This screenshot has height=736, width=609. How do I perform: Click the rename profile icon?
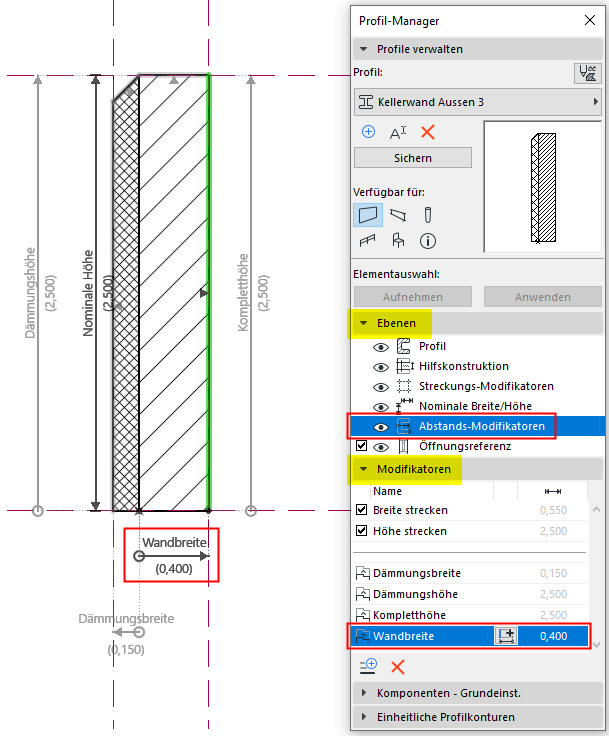[398, 133]
